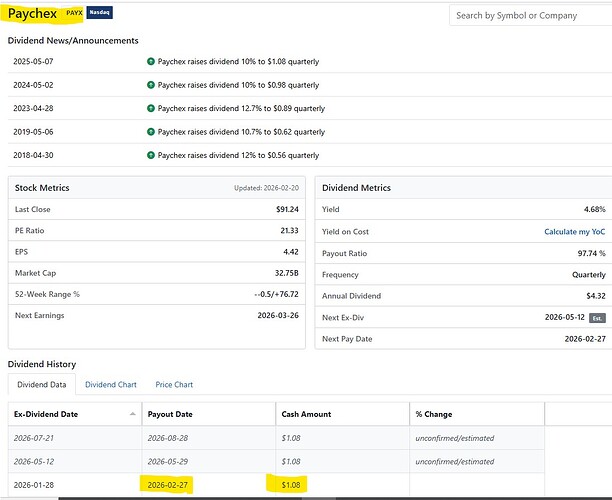Switch to the Dividend Chart tab
612x500 pixels.
111,384
